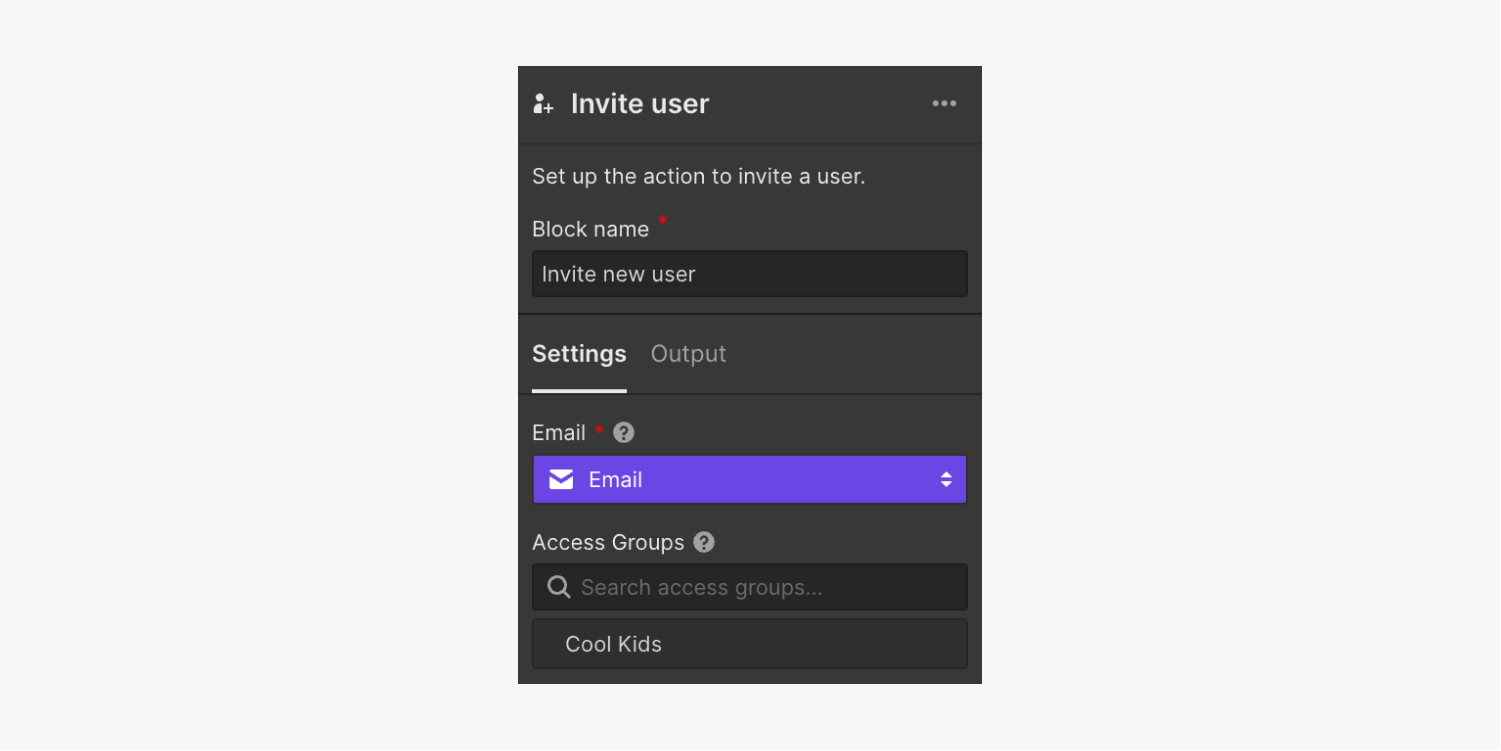The image size is (1501, 751).
Task: Click the magnifier icon in access groups search
Action: [x=559, y=587]
